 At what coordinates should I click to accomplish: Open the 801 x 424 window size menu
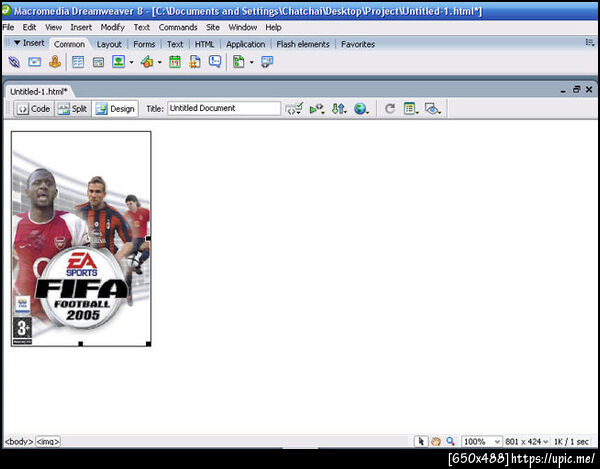(527, 442)
